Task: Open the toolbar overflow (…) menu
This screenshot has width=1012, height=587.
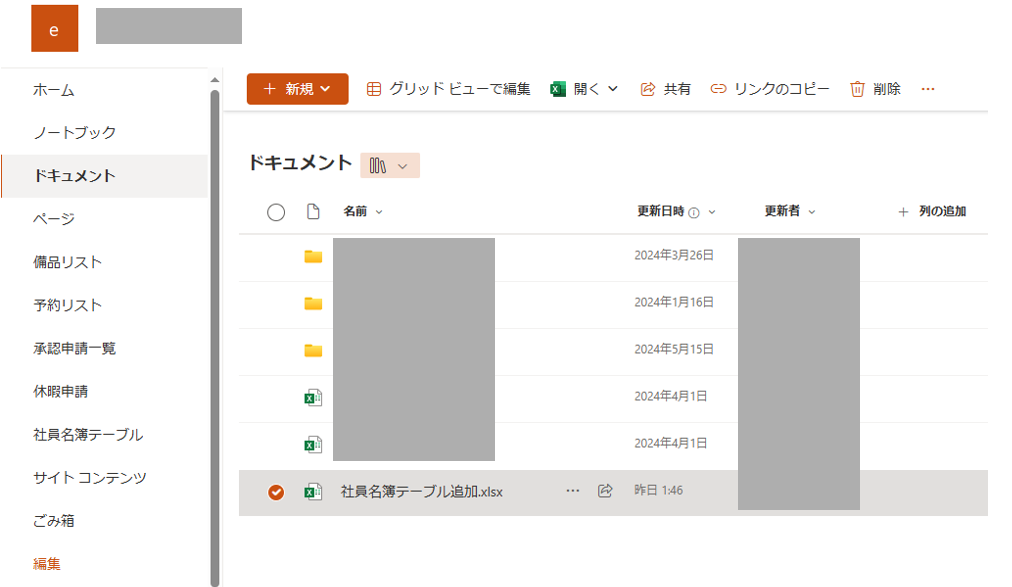Action: [x=928, y=89]
